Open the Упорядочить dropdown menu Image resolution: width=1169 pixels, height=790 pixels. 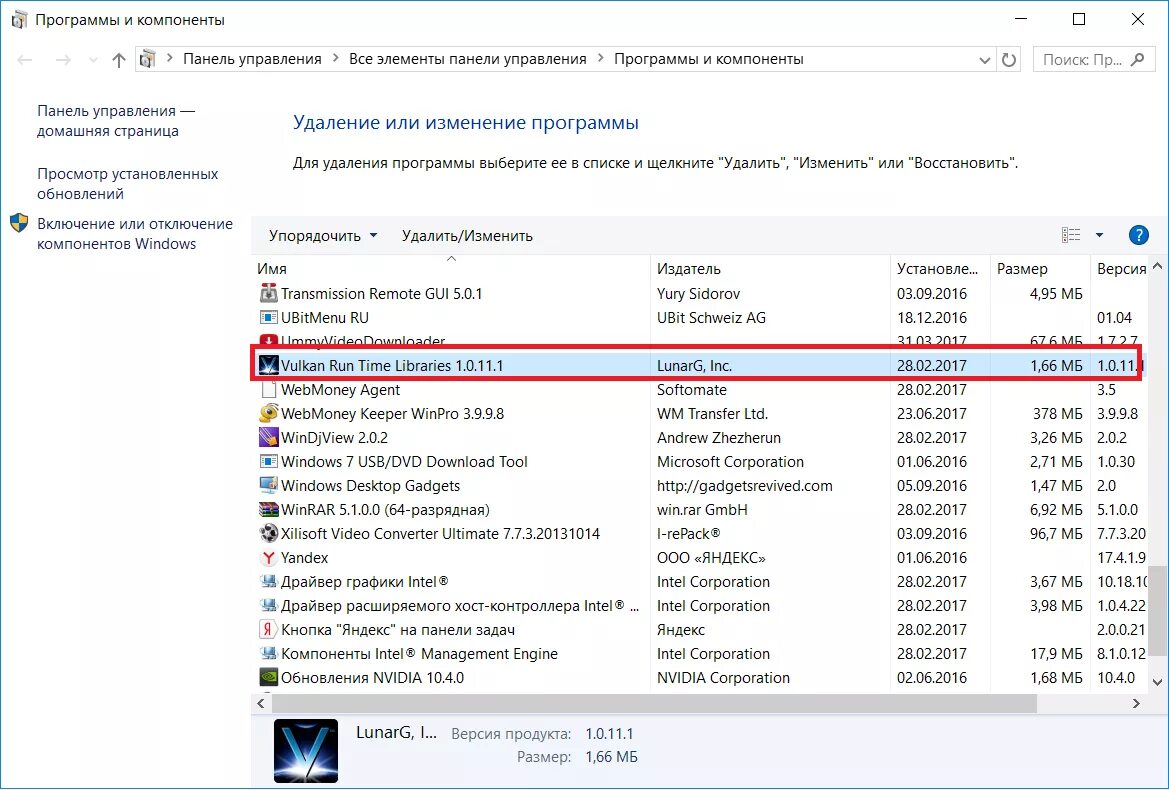coord(323,236)
